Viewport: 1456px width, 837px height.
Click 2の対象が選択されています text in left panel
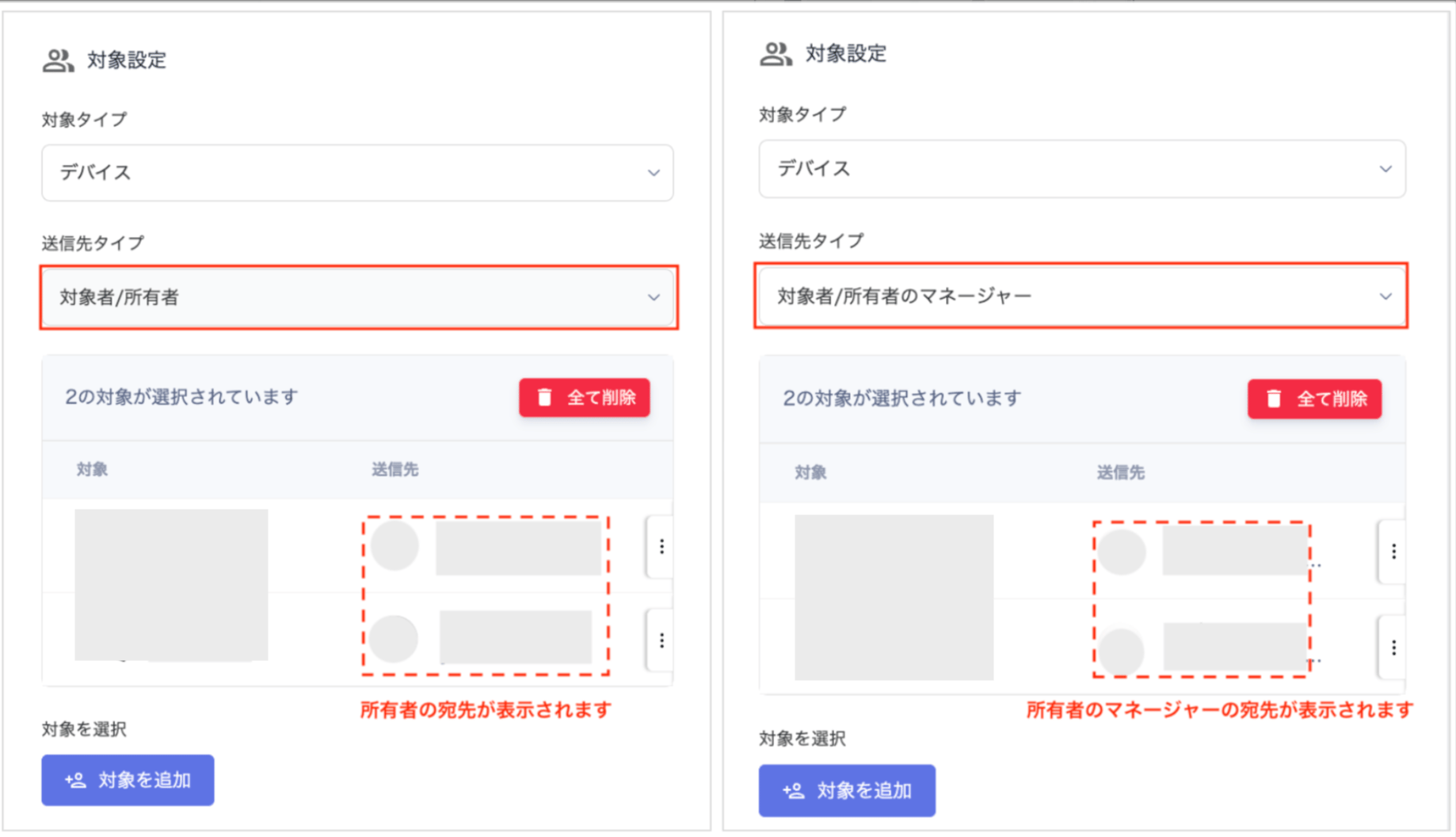coord(181,396)
